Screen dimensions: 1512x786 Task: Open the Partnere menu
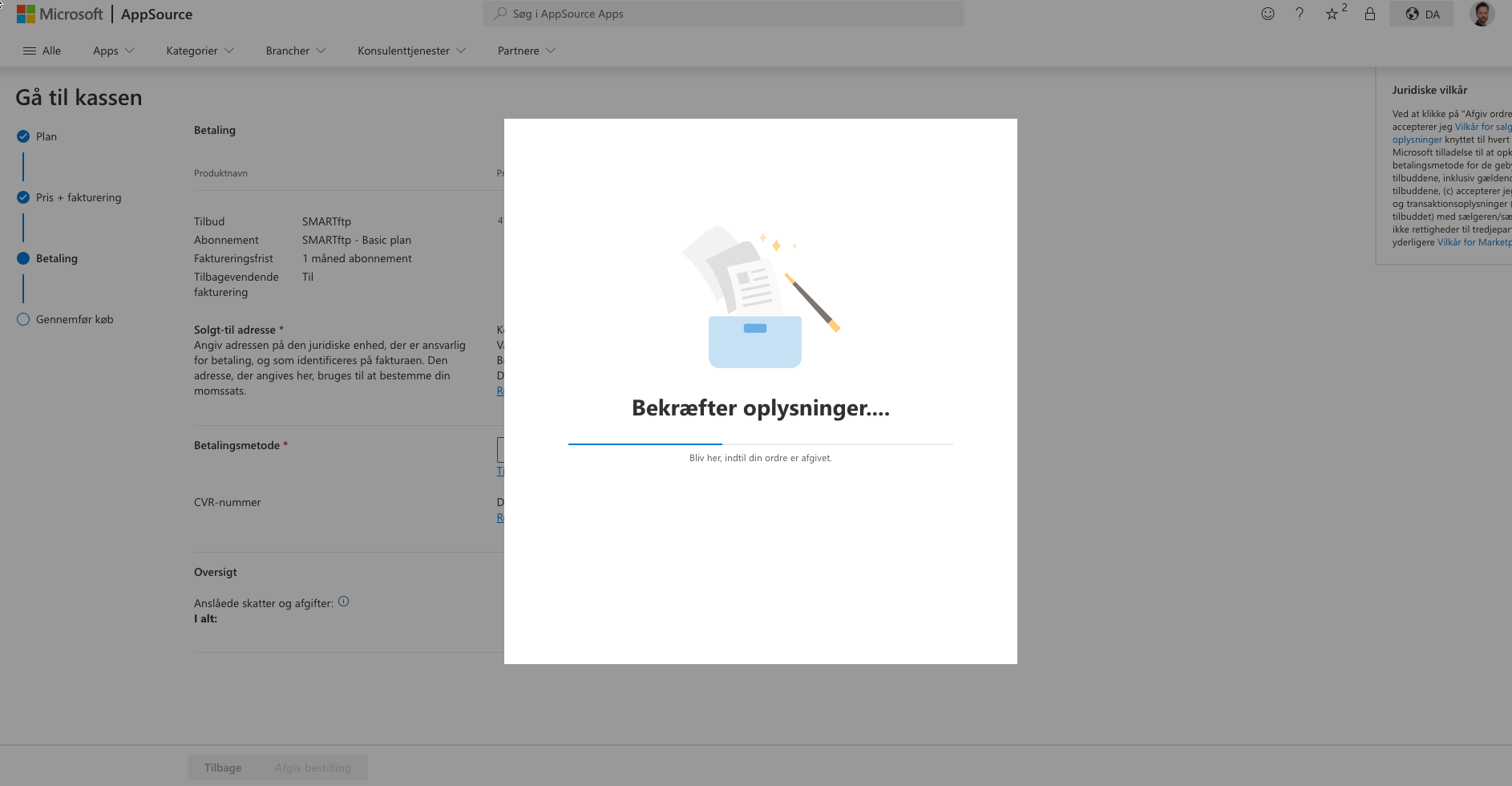point(526,51)
